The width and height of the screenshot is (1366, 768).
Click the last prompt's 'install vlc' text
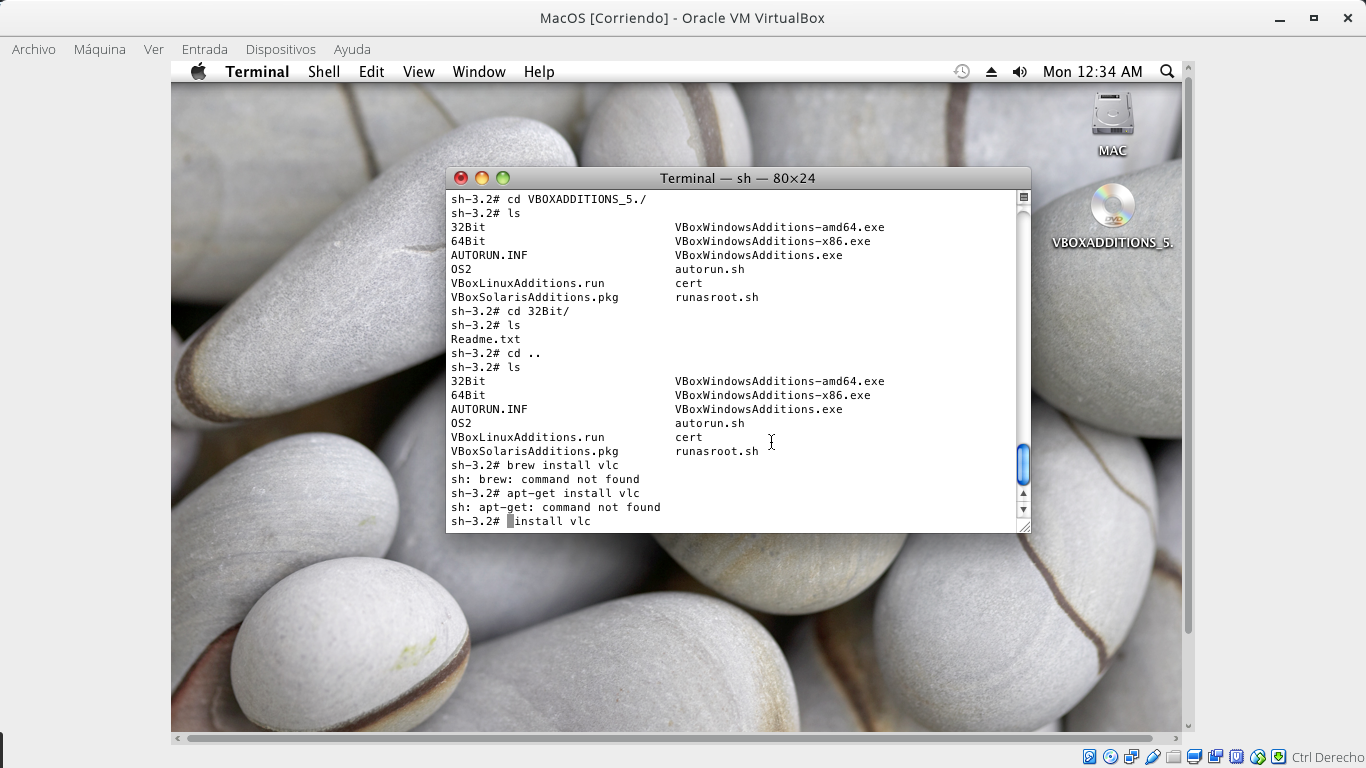(x=553, y=521)
